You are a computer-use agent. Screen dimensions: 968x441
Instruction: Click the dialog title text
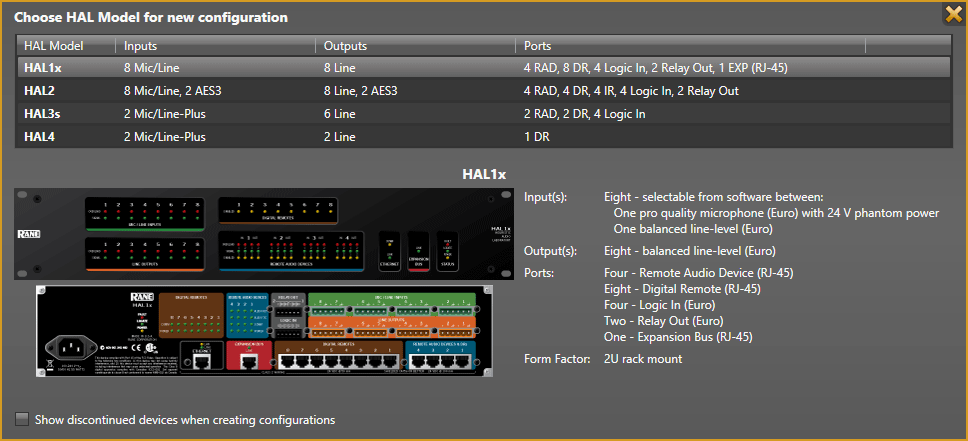click(151, 17)
